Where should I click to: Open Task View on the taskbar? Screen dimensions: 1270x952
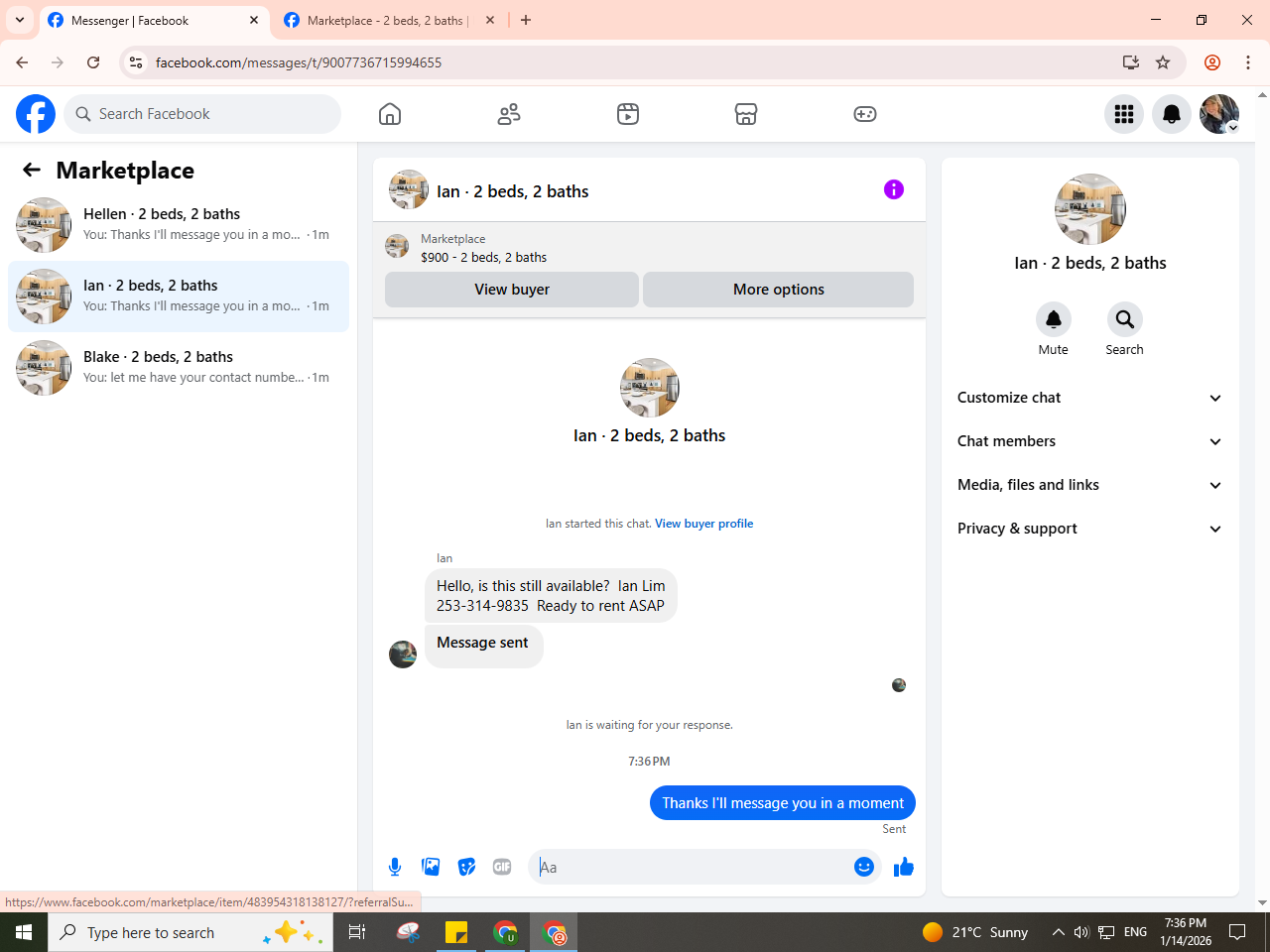[x=357, y=932]
